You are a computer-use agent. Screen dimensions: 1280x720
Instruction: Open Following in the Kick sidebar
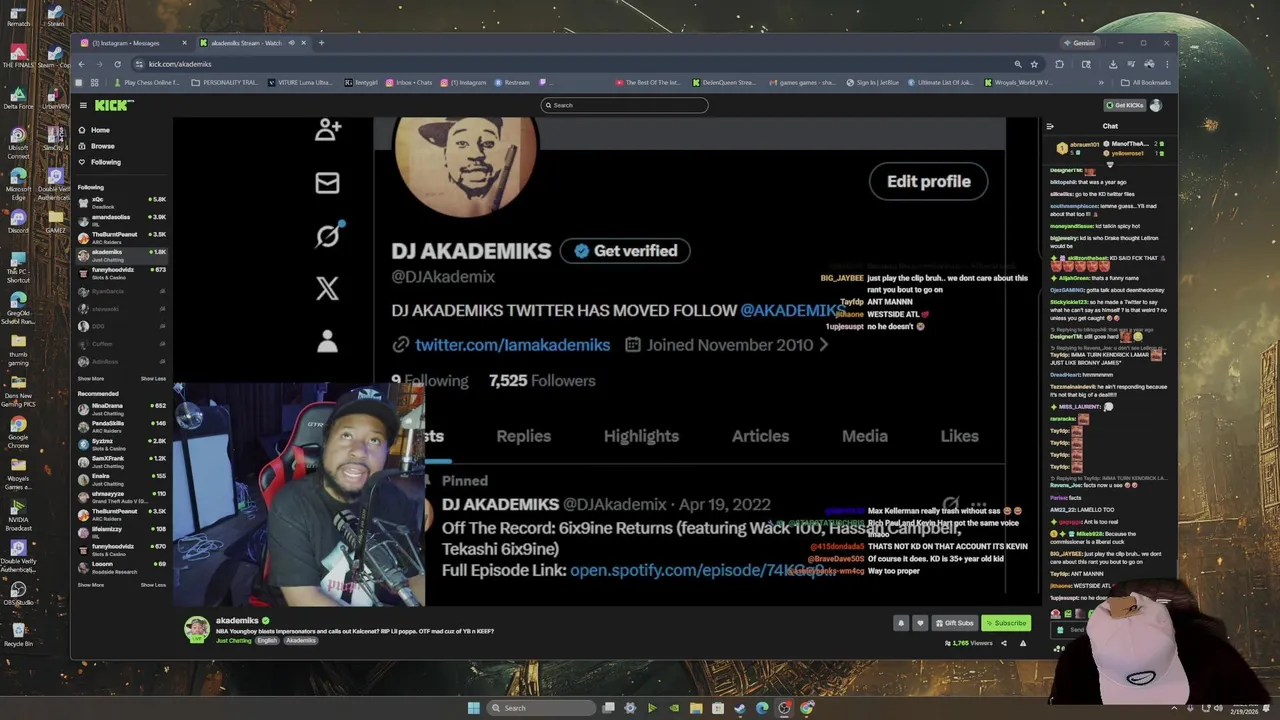[x=105, y=162]
